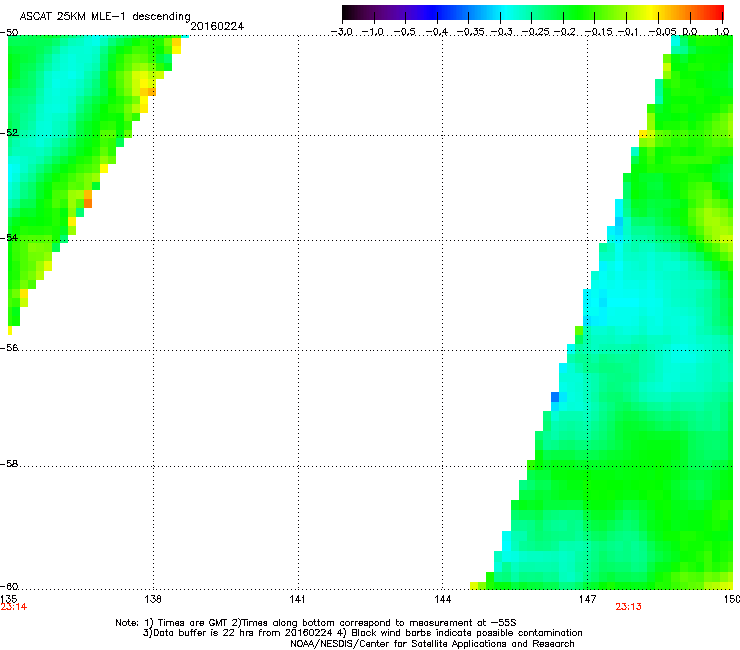This screenshot has height=650, width=740.
Task: Click the -0.15 colorbar tick label
Action: click(x=598, y=32)
